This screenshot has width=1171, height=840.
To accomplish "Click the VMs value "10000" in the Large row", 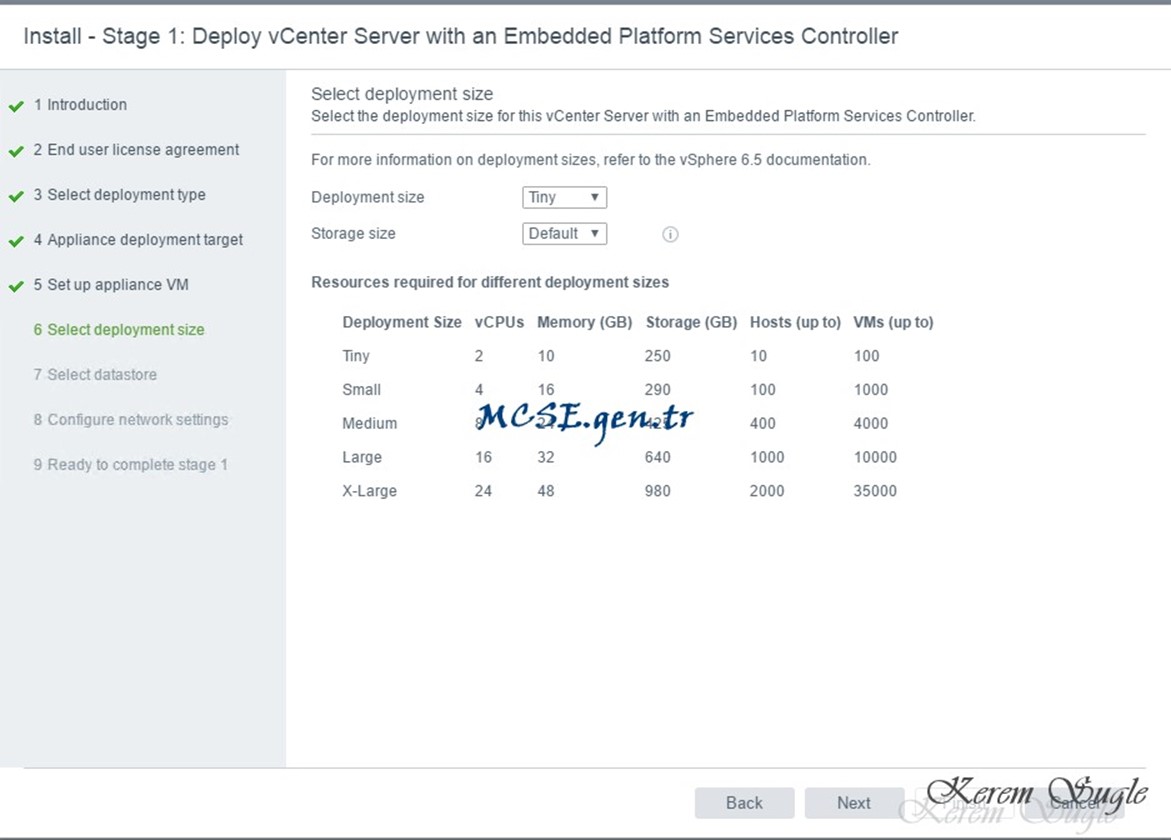I will pos(875,457).
